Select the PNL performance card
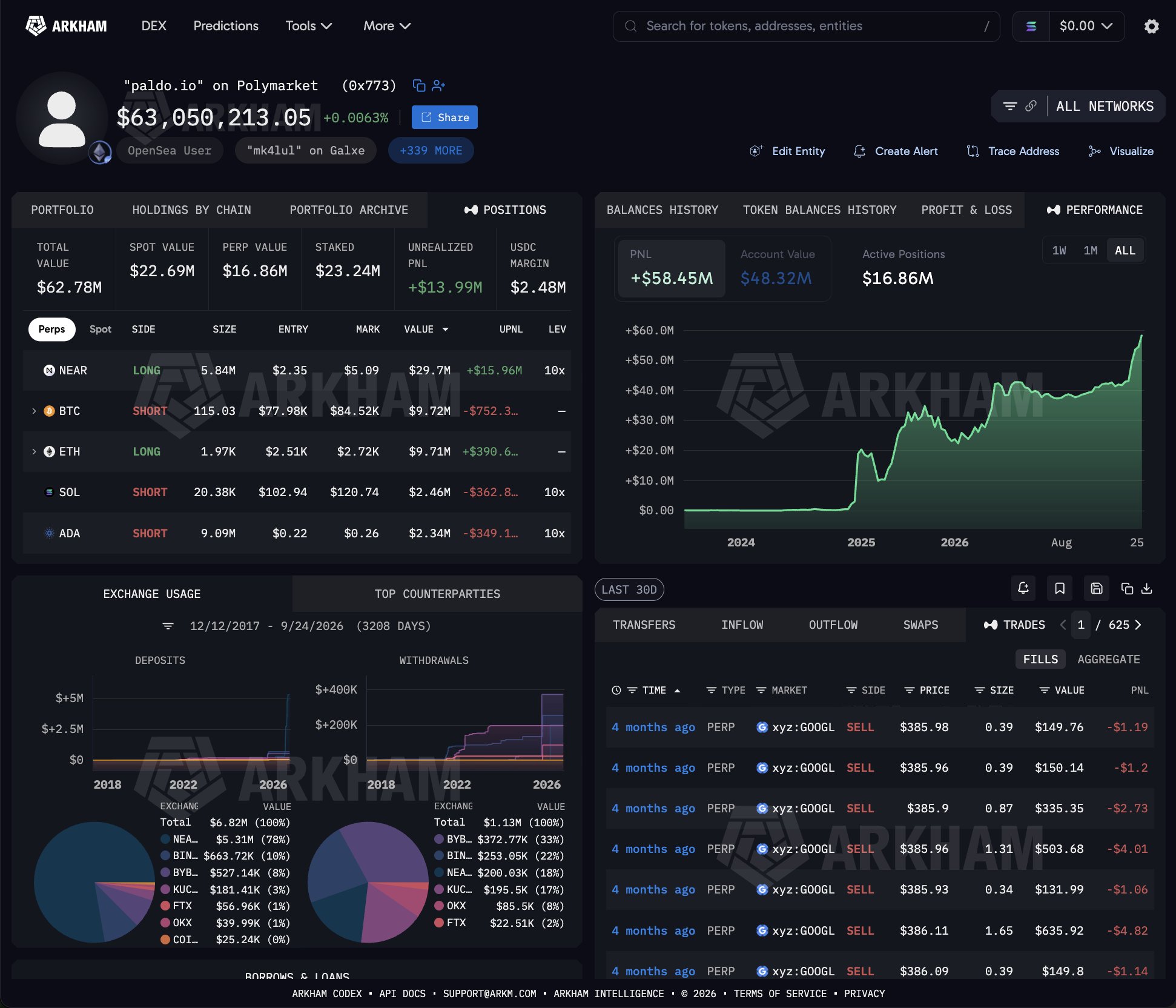Screen dimensions: 1176x1008 [x=672, y=268]
